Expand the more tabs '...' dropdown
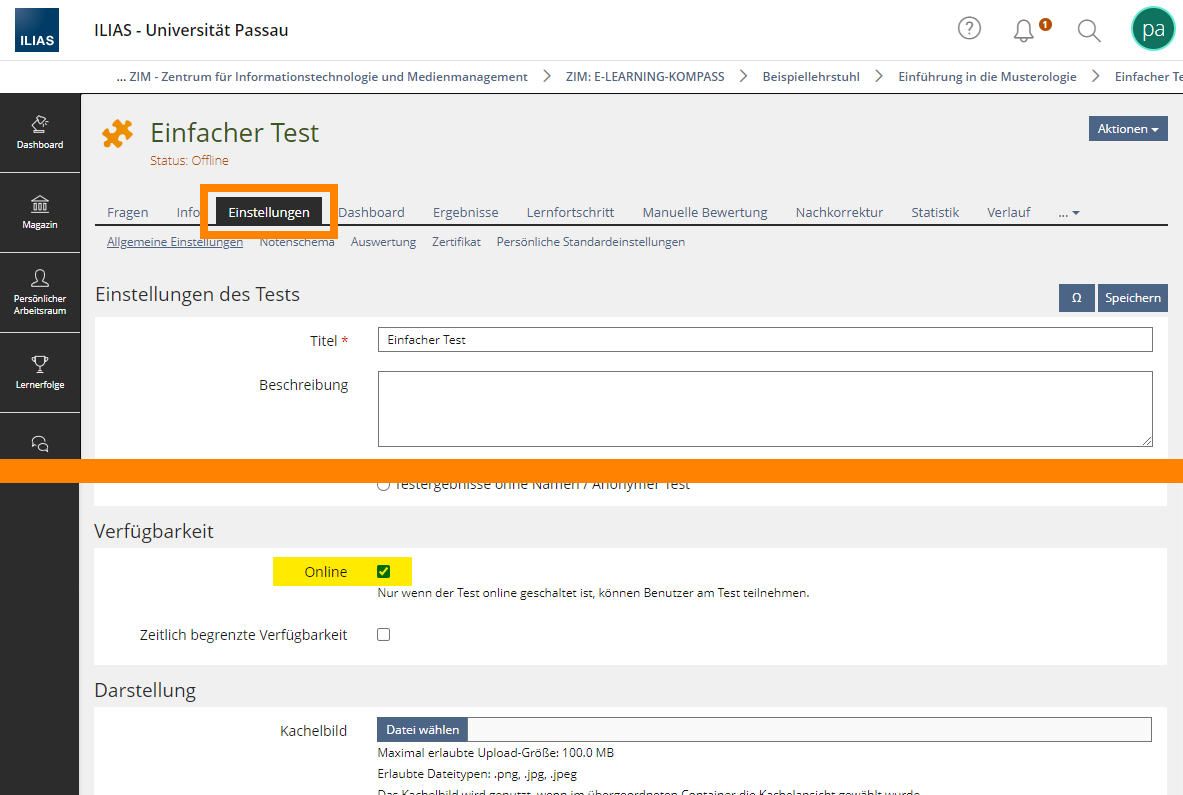This screenshot has width=1183, height=795. (1068, 213)
